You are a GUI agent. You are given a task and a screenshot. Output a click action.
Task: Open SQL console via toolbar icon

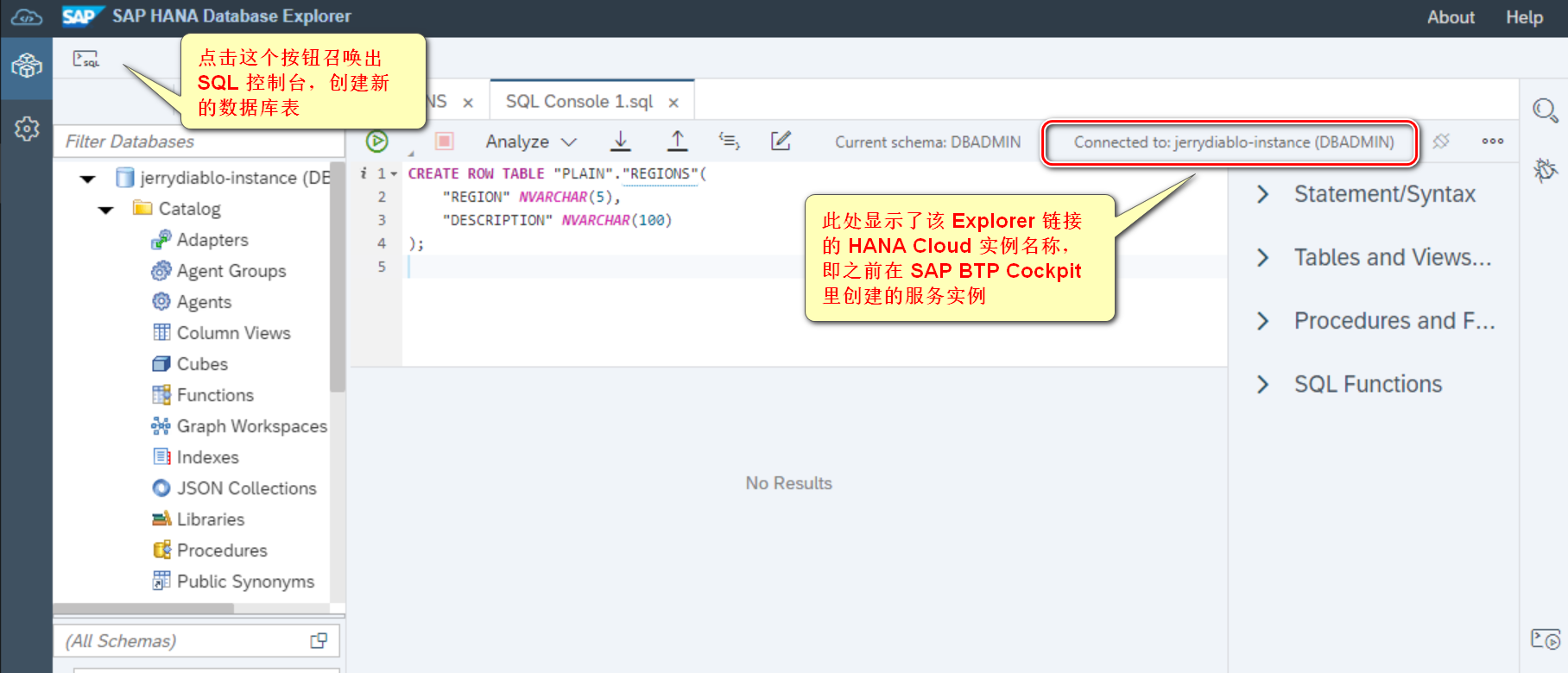click(85, 60)
